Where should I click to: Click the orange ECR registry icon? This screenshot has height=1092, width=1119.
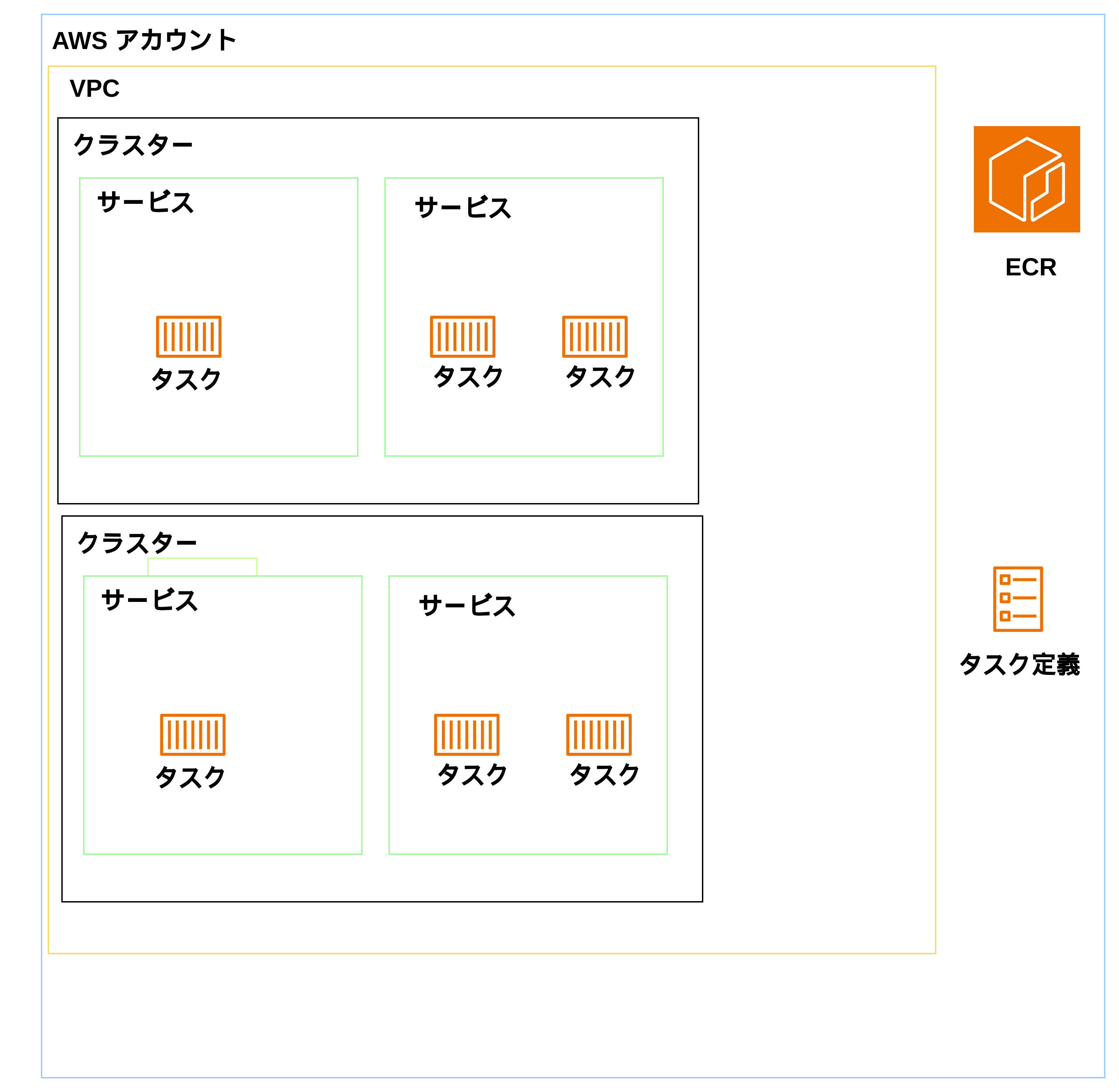click(1026, 179)
